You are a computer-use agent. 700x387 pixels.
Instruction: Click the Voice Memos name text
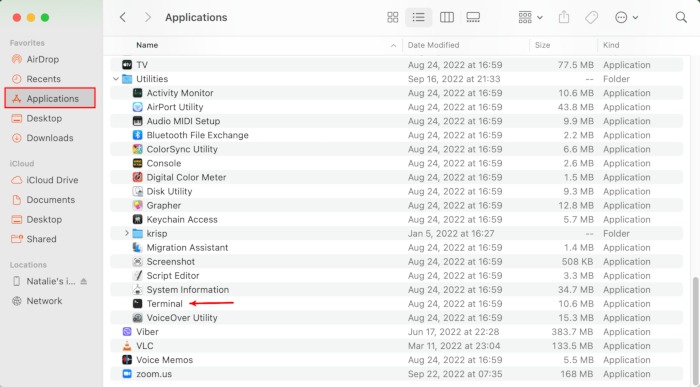pos(164,360)
